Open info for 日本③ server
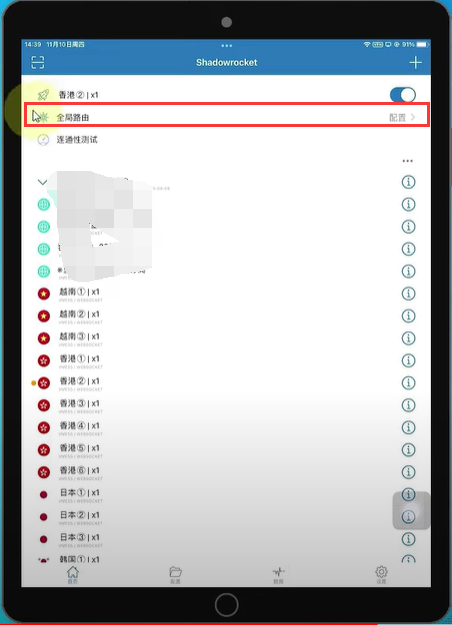The height and width of the screenshot is (625, 452). 408,539
